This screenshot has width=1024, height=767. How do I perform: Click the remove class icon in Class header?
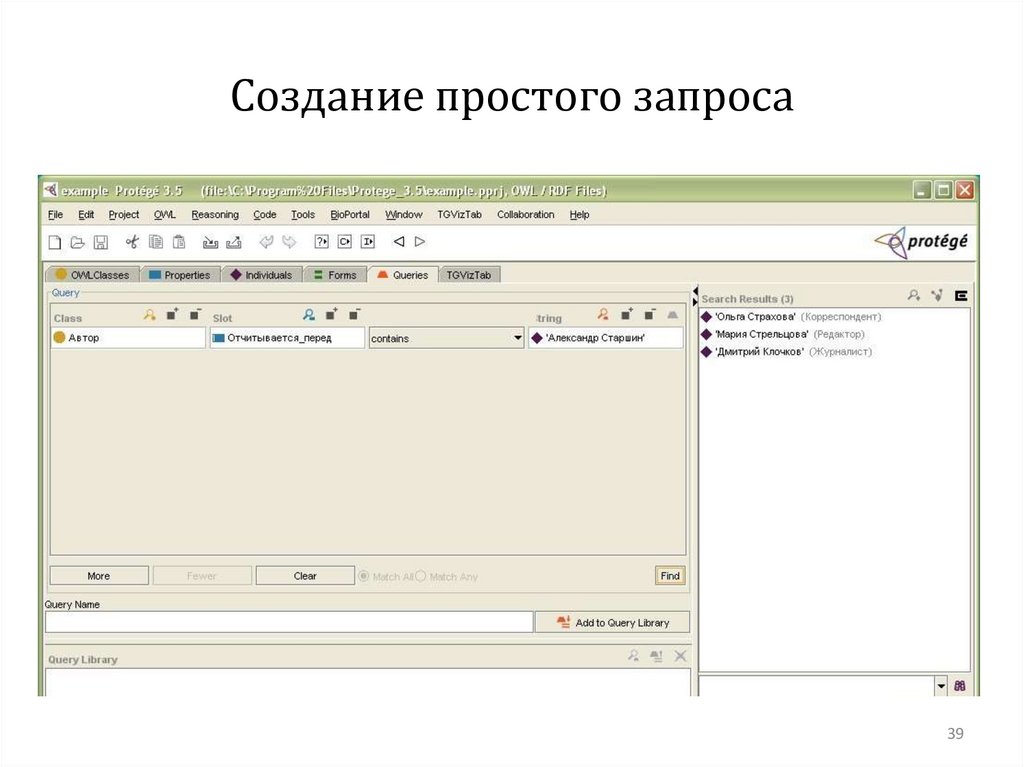(x=195, y=314)
